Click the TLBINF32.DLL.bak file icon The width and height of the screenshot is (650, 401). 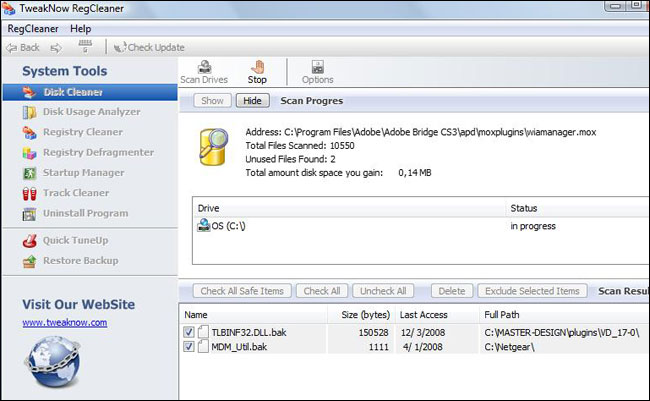[x=203, y=332]
